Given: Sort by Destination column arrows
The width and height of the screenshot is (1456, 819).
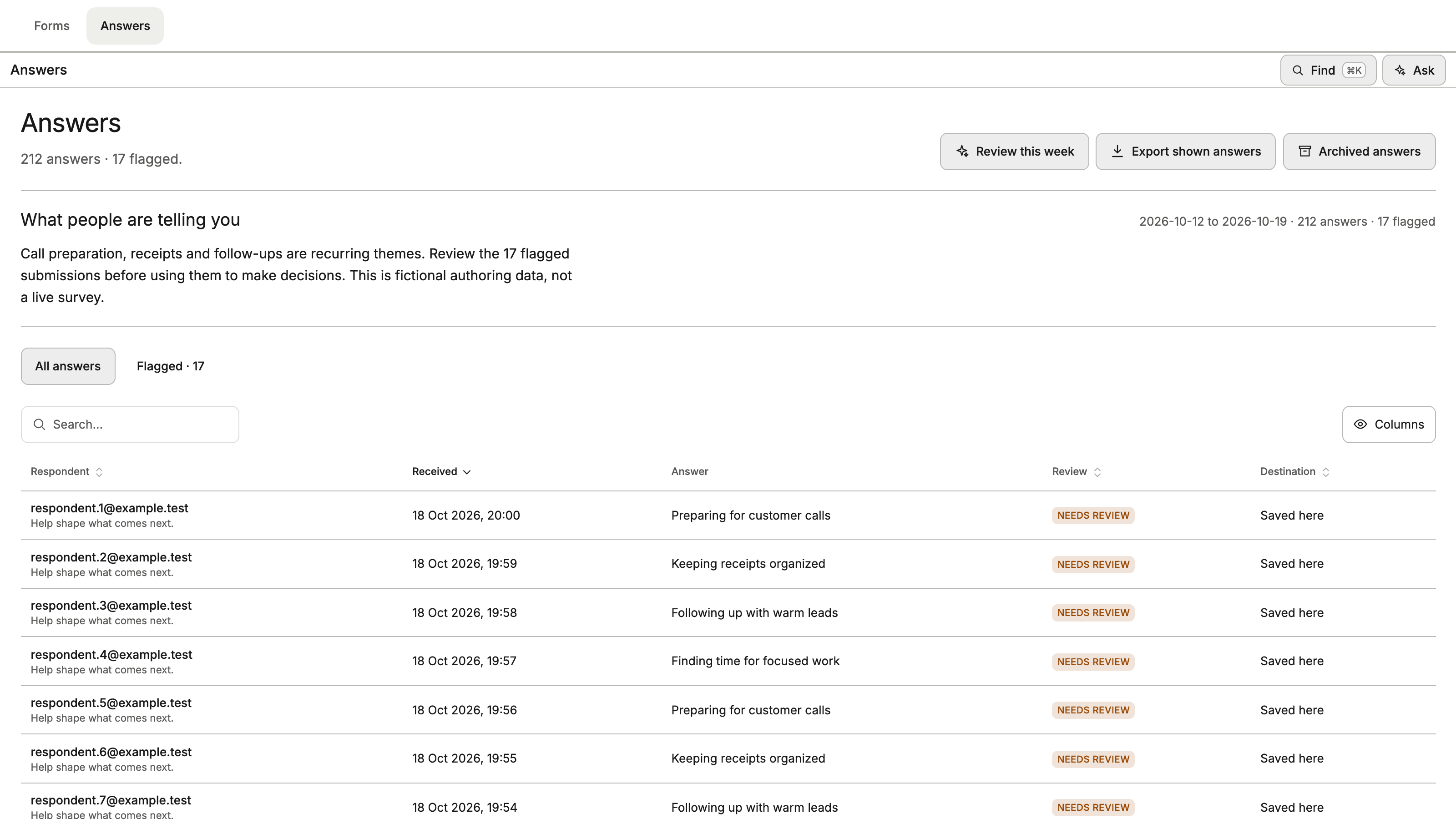Looking at the screenshot, I should tap(1325, 472).
